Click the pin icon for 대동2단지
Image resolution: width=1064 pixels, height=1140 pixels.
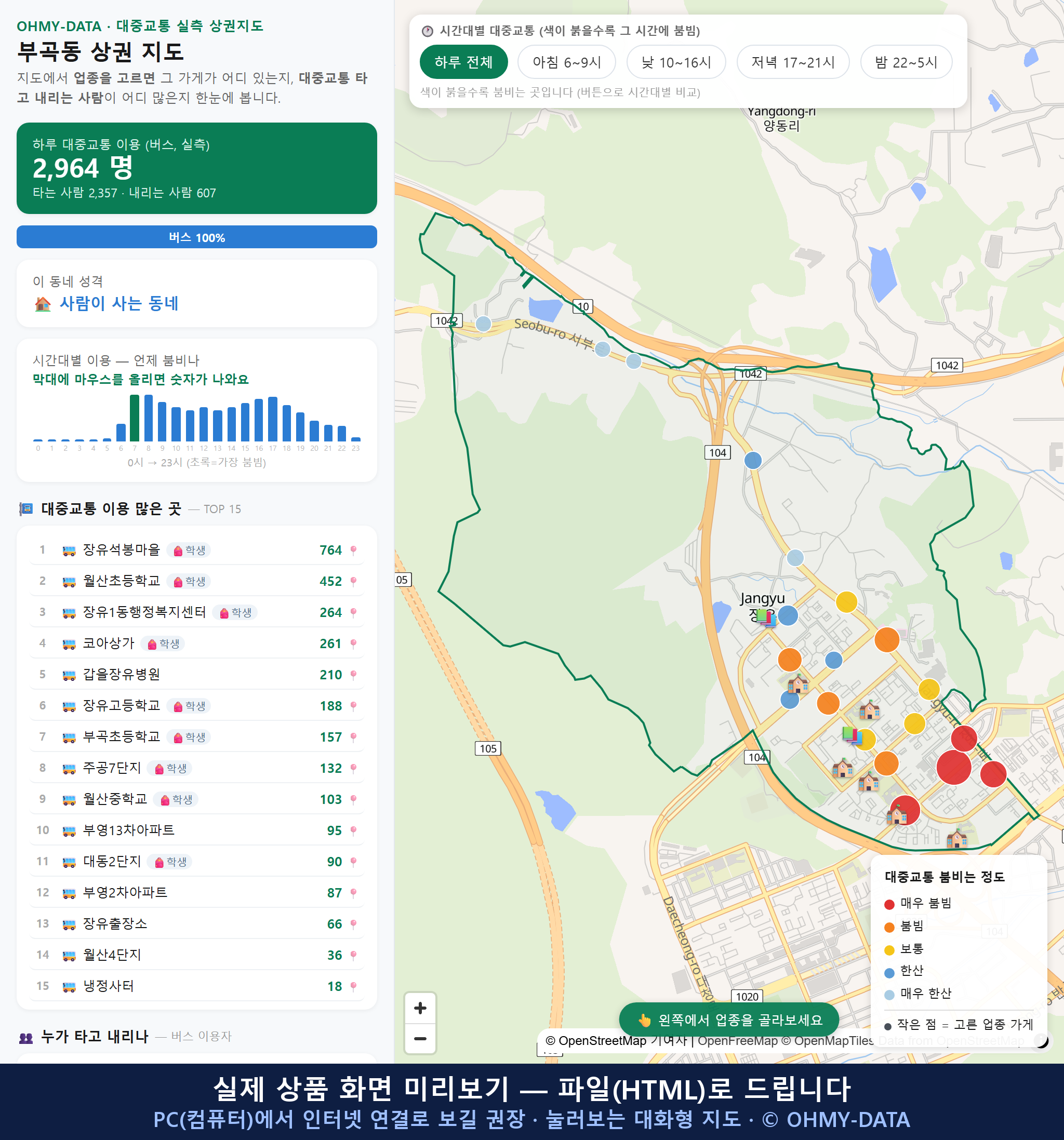pos(353,862)
